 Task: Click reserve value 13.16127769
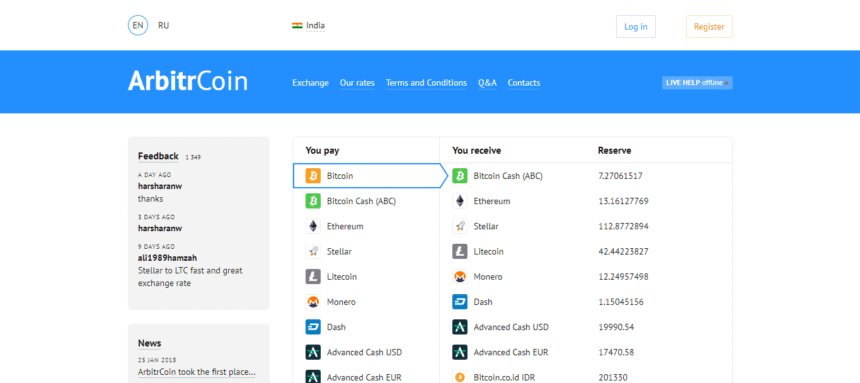tap(624, 201)
